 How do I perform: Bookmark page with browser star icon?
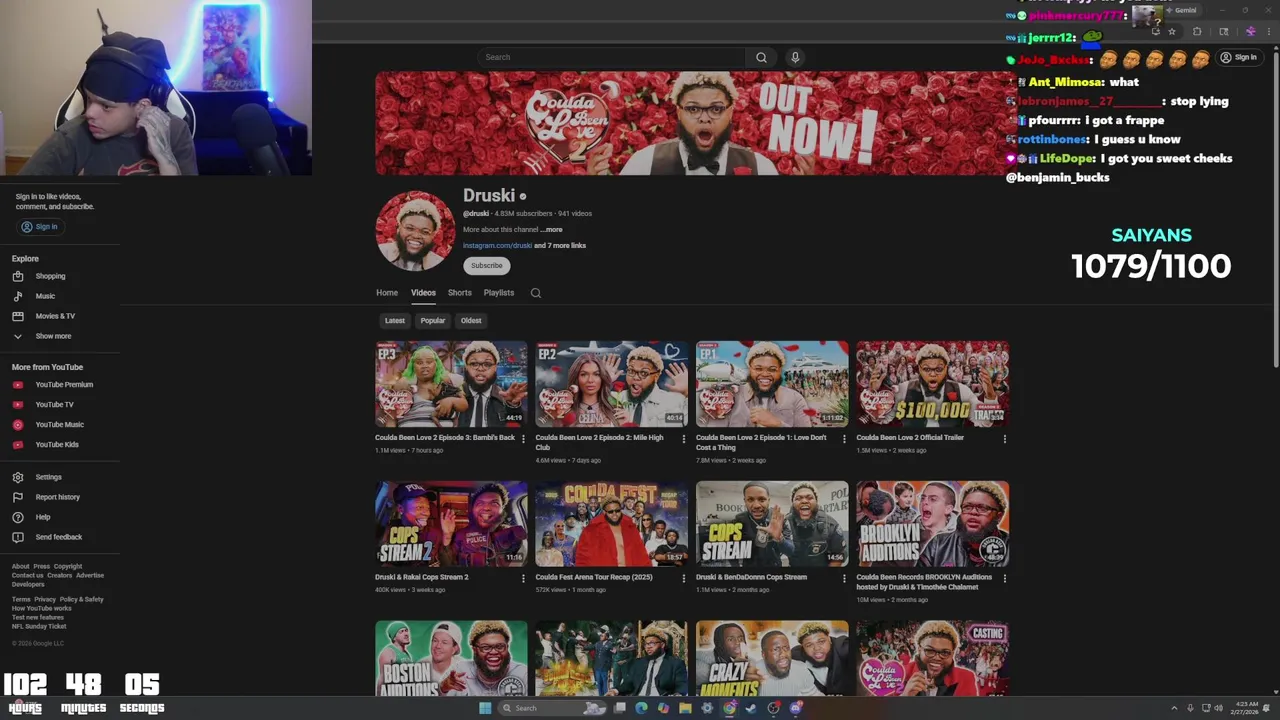(1172, 31)
